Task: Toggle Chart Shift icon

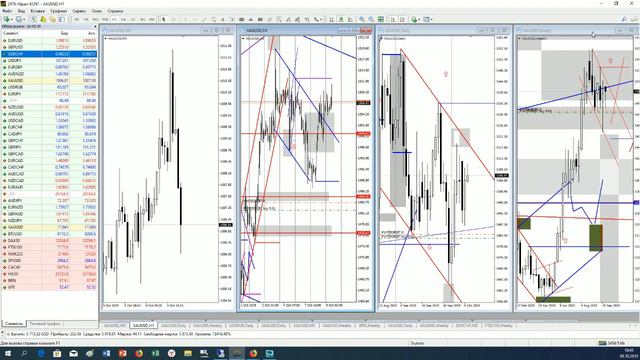Action: tap(402, 19)
